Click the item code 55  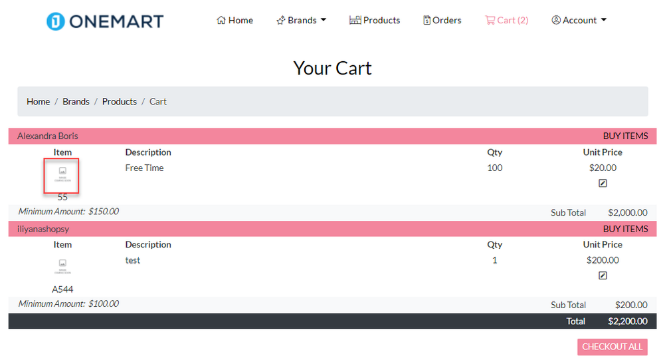tap(62, 197)
